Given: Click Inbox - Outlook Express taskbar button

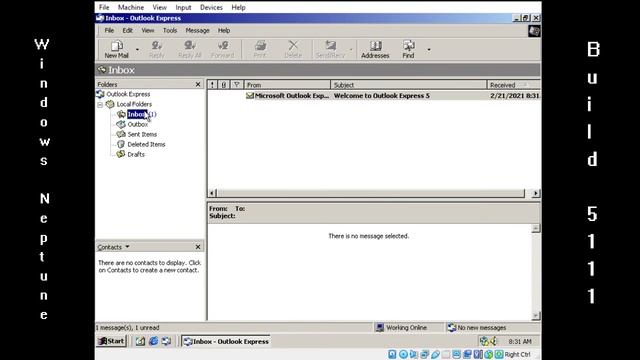Looking at the screenshot, I should click(x=226, y=342).
